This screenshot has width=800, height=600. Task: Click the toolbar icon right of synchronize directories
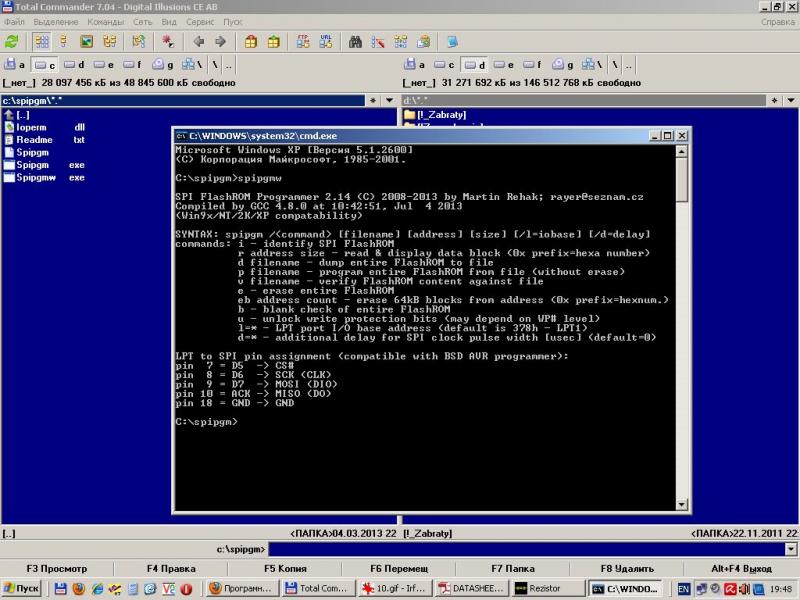tap(423, 41)
